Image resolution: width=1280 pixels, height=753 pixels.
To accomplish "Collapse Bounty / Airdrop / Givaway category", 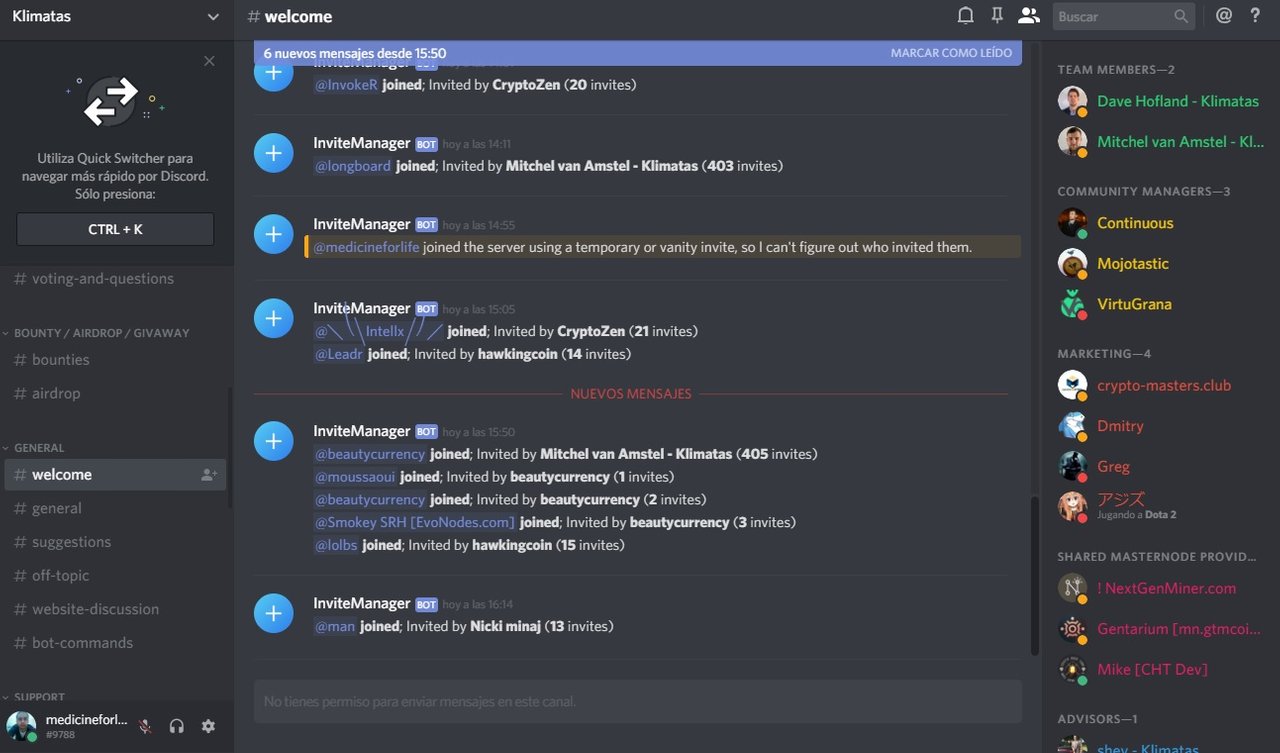I will pos(101,333).
